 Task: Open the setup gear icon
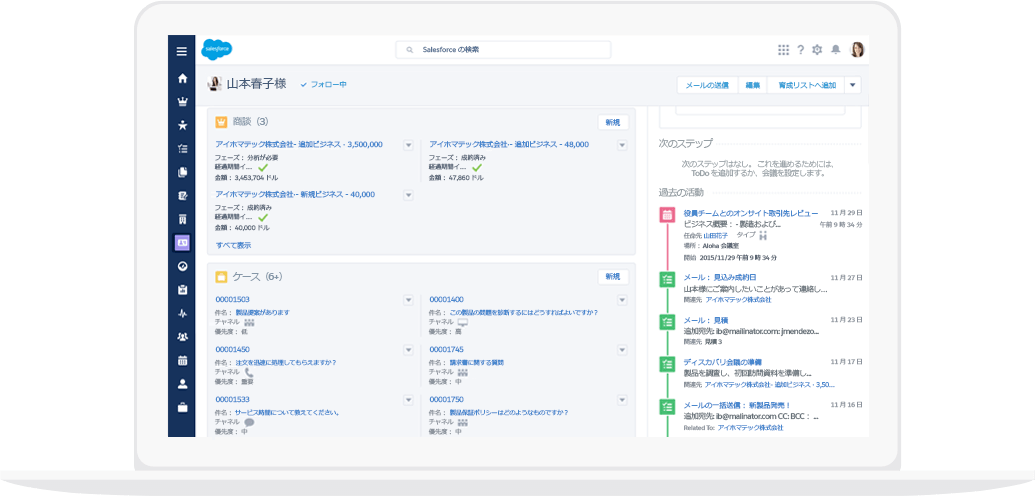(x=817, y=50)
